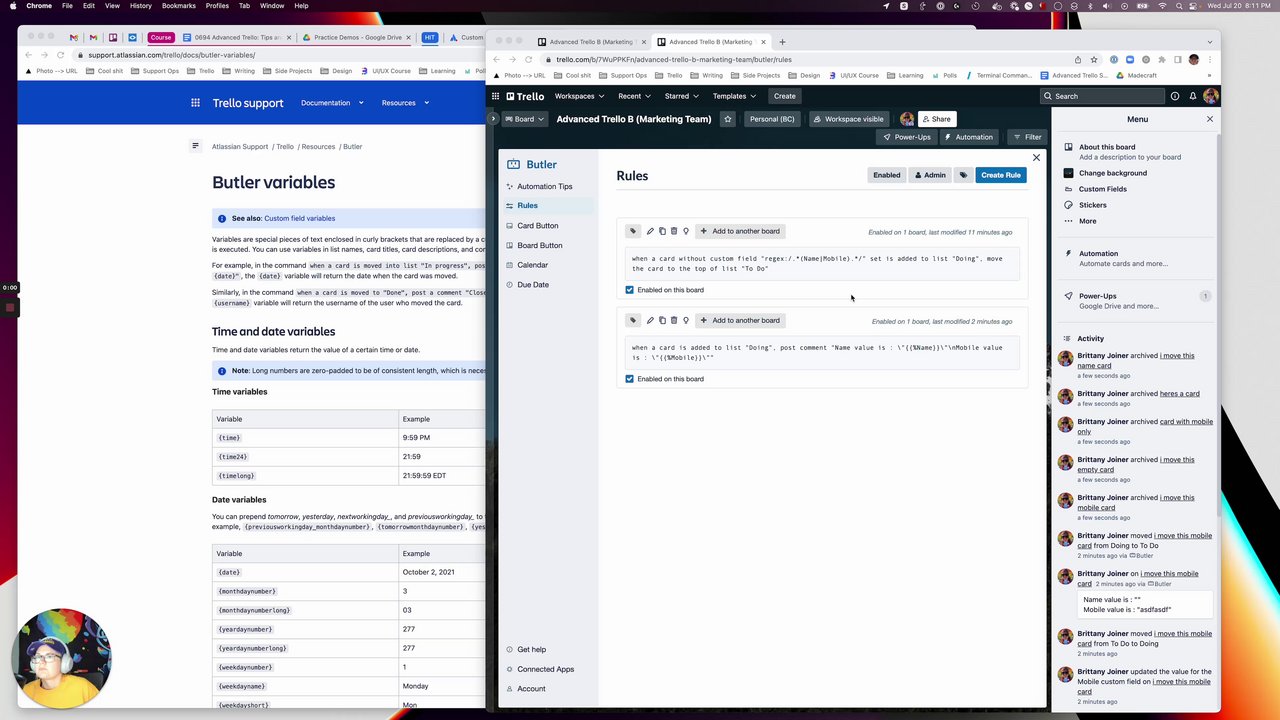Click the Create Rule button
Image resolution: width=1280 pixels, height=720 pixels.
[1000, 175]
